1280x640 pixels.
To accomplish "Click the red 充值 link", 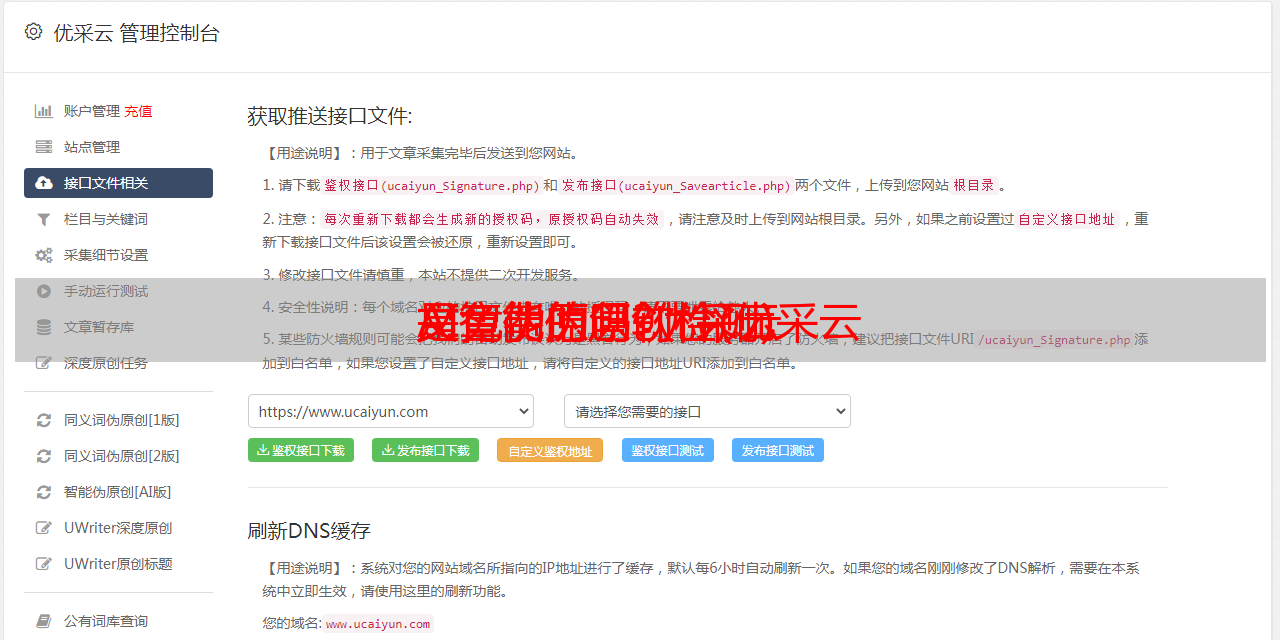I will pos(139,111).
